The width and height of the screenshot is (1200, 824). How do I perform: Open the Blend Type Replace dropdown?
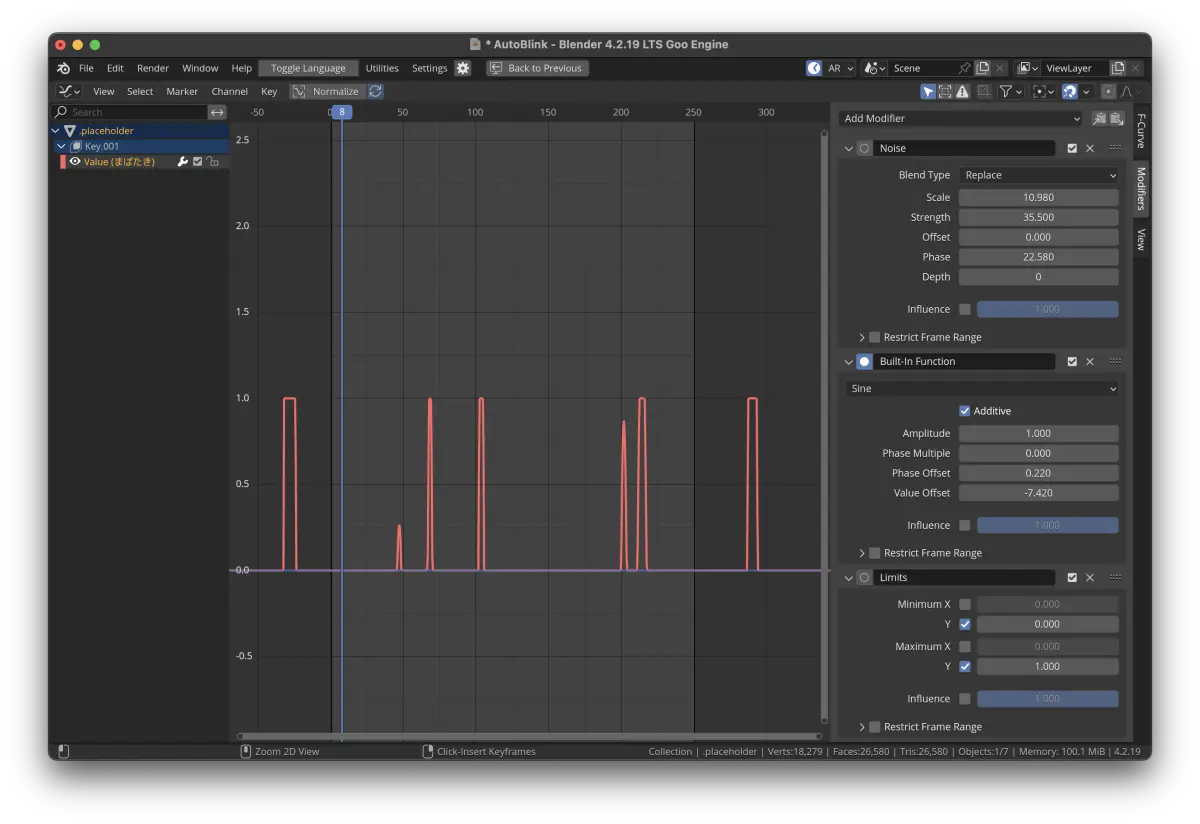click(x=1039, y=175)
